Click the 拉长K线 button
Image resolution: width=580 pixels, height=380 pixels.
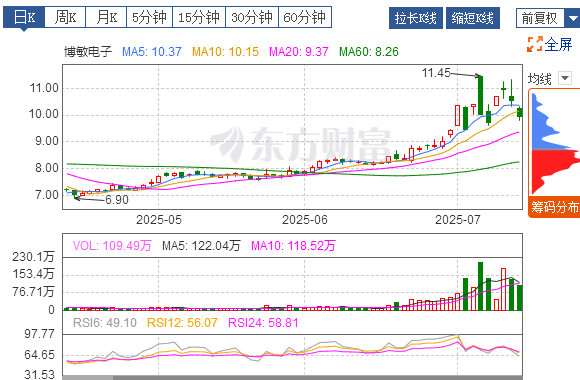tap(416, 18)
